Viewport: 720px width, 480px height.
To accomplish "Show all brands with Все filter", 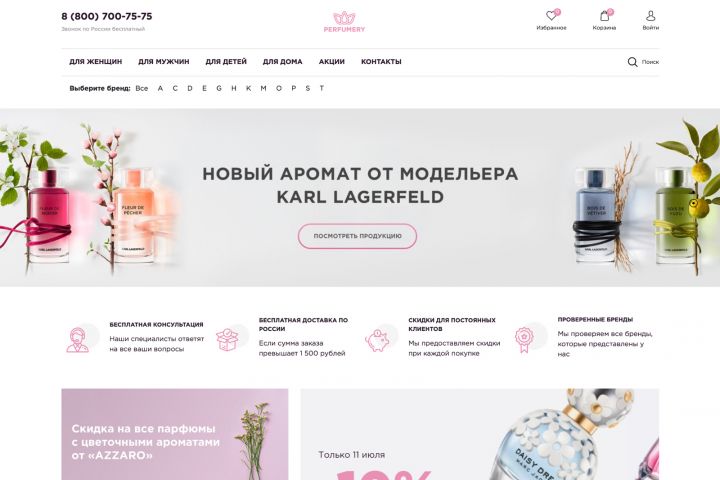I will tap(141, 88).
